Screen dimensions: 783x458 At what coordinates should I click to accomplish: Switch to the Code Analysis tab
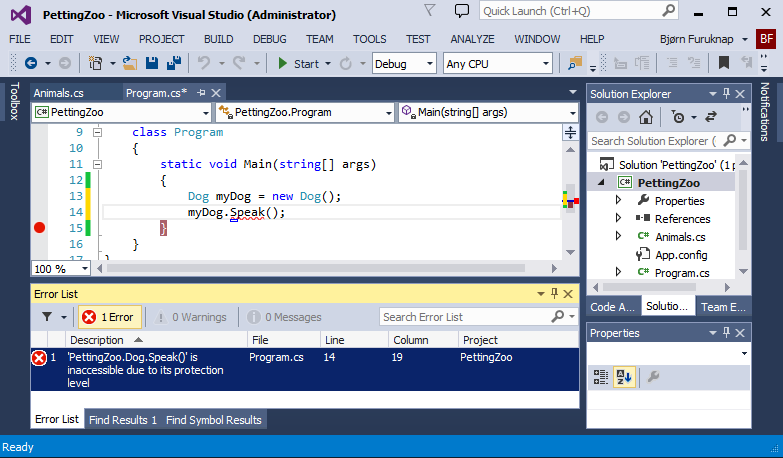click(612, 307)
